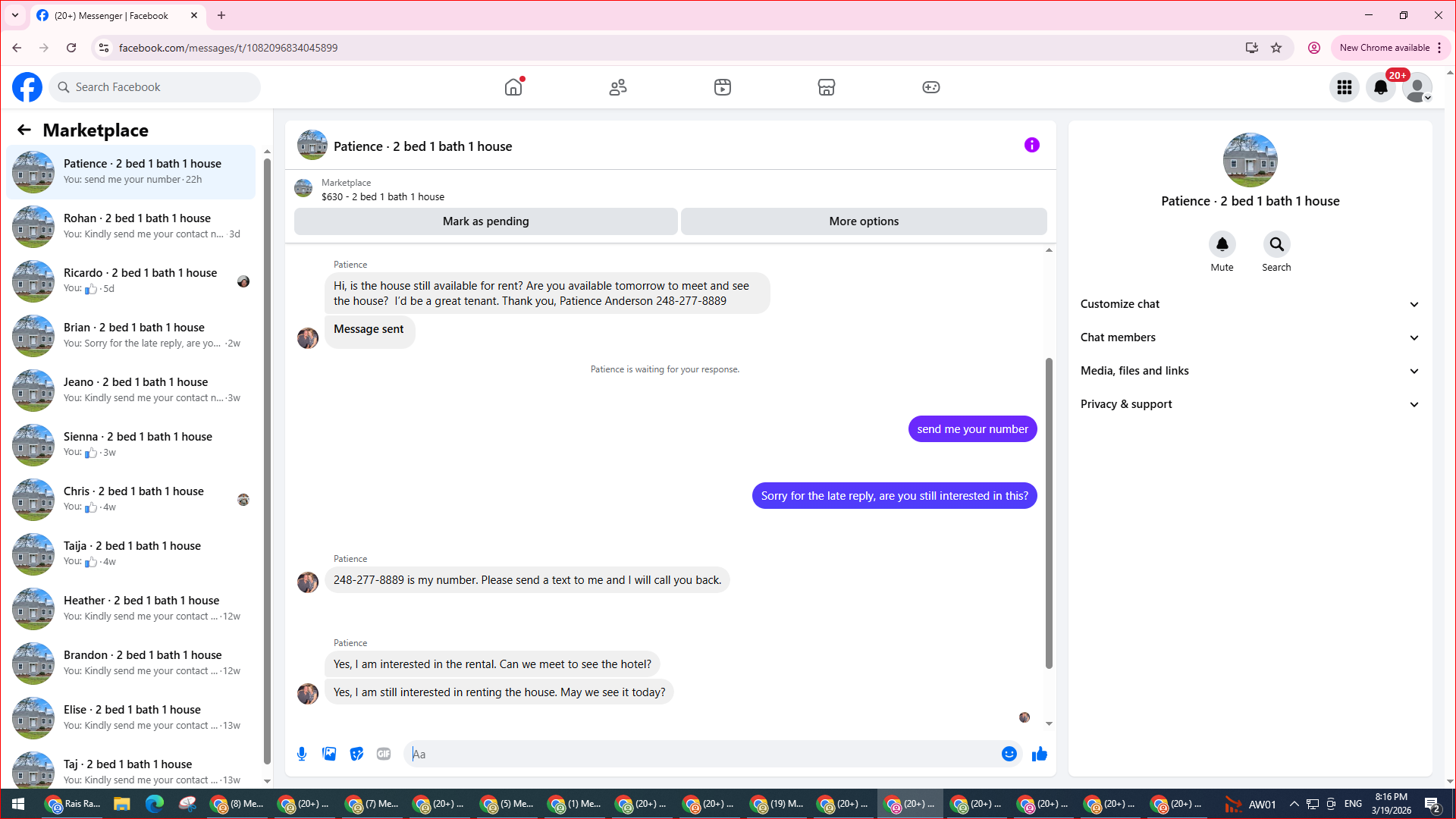This screenshot has width=1456, height=819.
Task: Expand the Chat members section
Action: point(1249,337)
